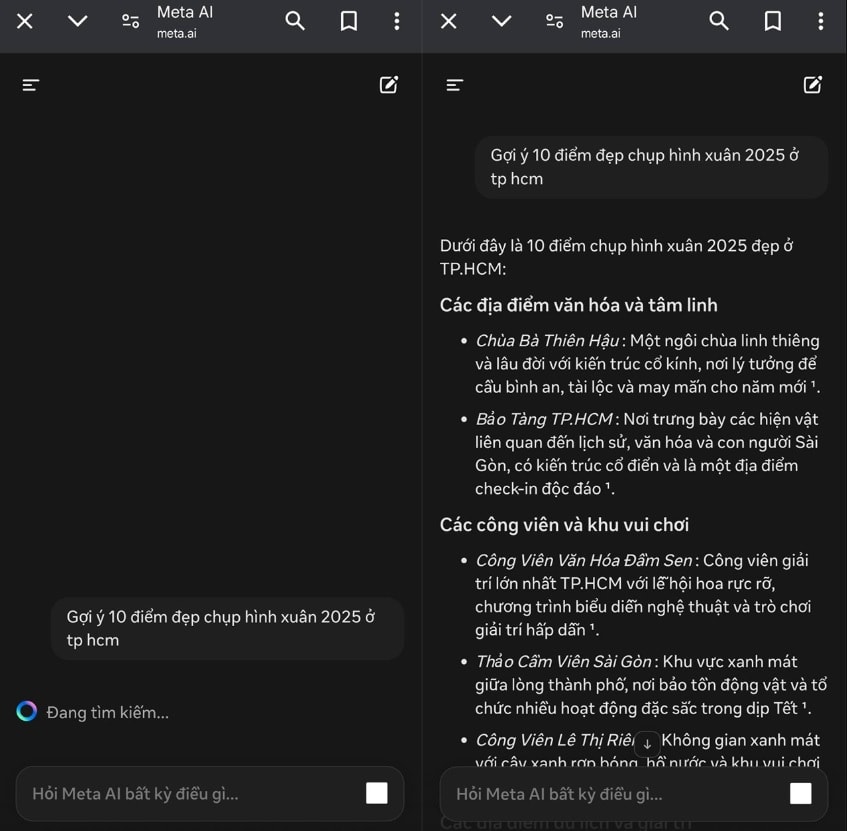The image size is (847, 831).
Task: Tap heading 'Các công viên và khu vui chơi'
Action: [564, 525]
